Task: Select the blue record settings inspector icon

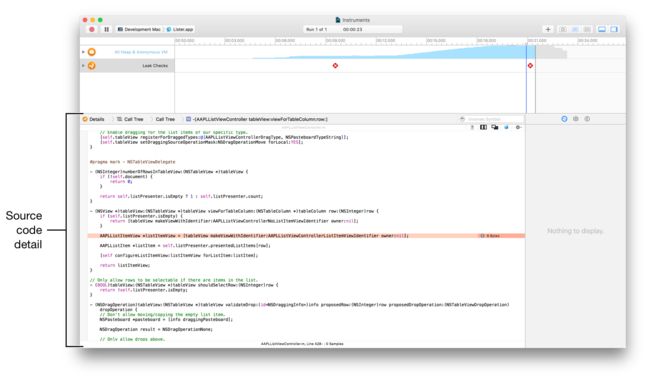Action: pos(564,119)
